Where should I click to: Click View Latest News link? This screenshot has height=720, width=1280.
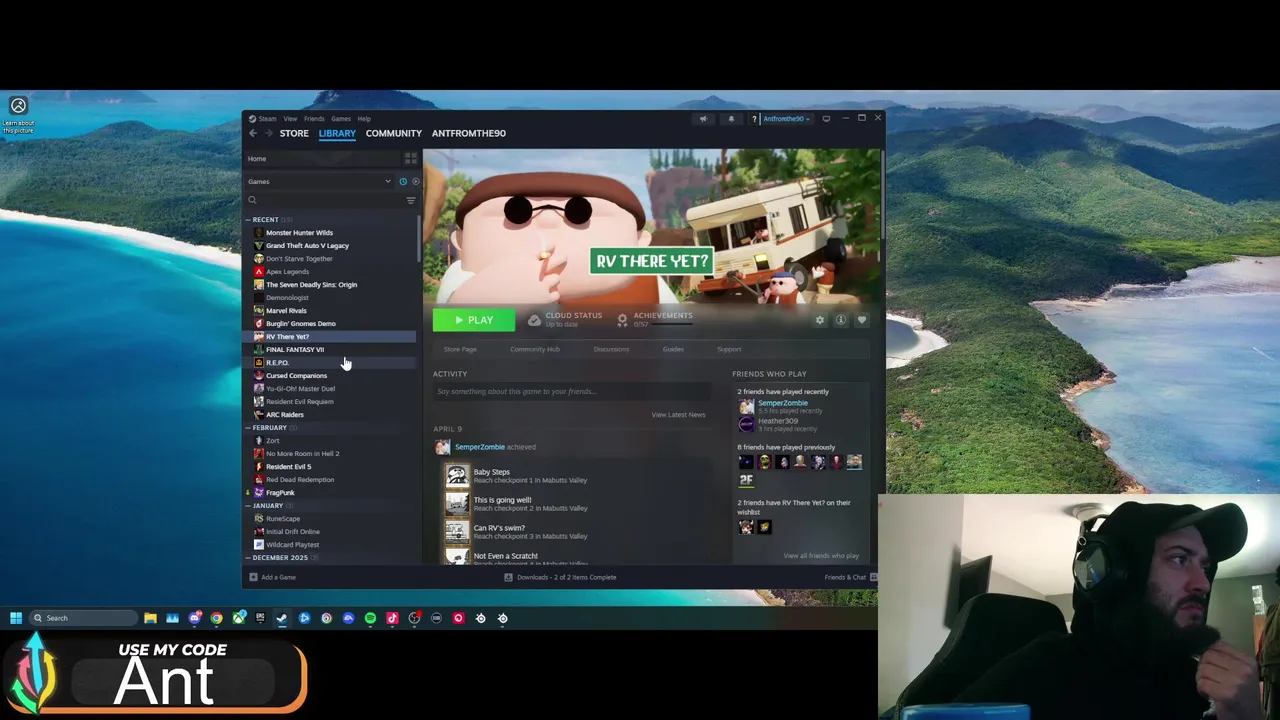click(x=678, y=414)
